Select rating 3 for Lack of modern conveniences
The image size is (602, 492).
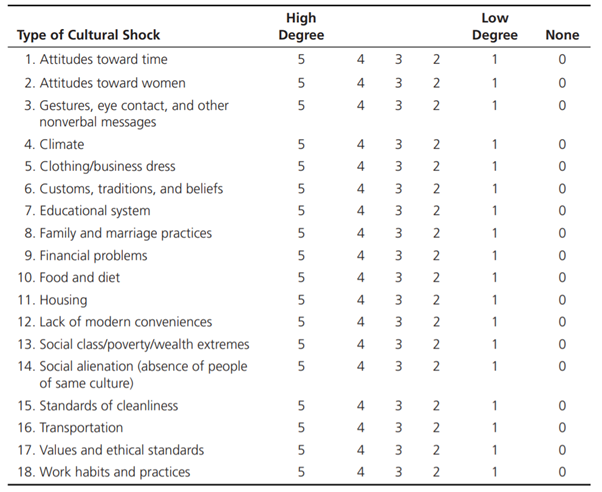[398, 322]
